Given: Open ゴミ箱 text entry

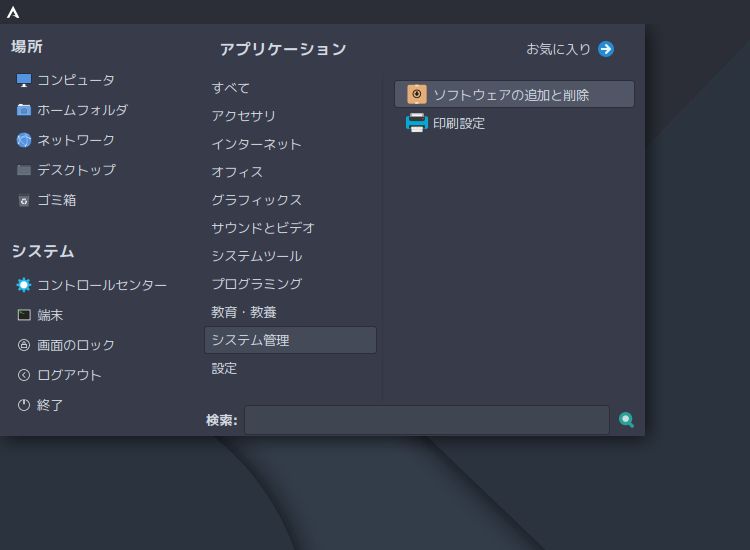Looking at the screenshot, I should tap(56, 200).
